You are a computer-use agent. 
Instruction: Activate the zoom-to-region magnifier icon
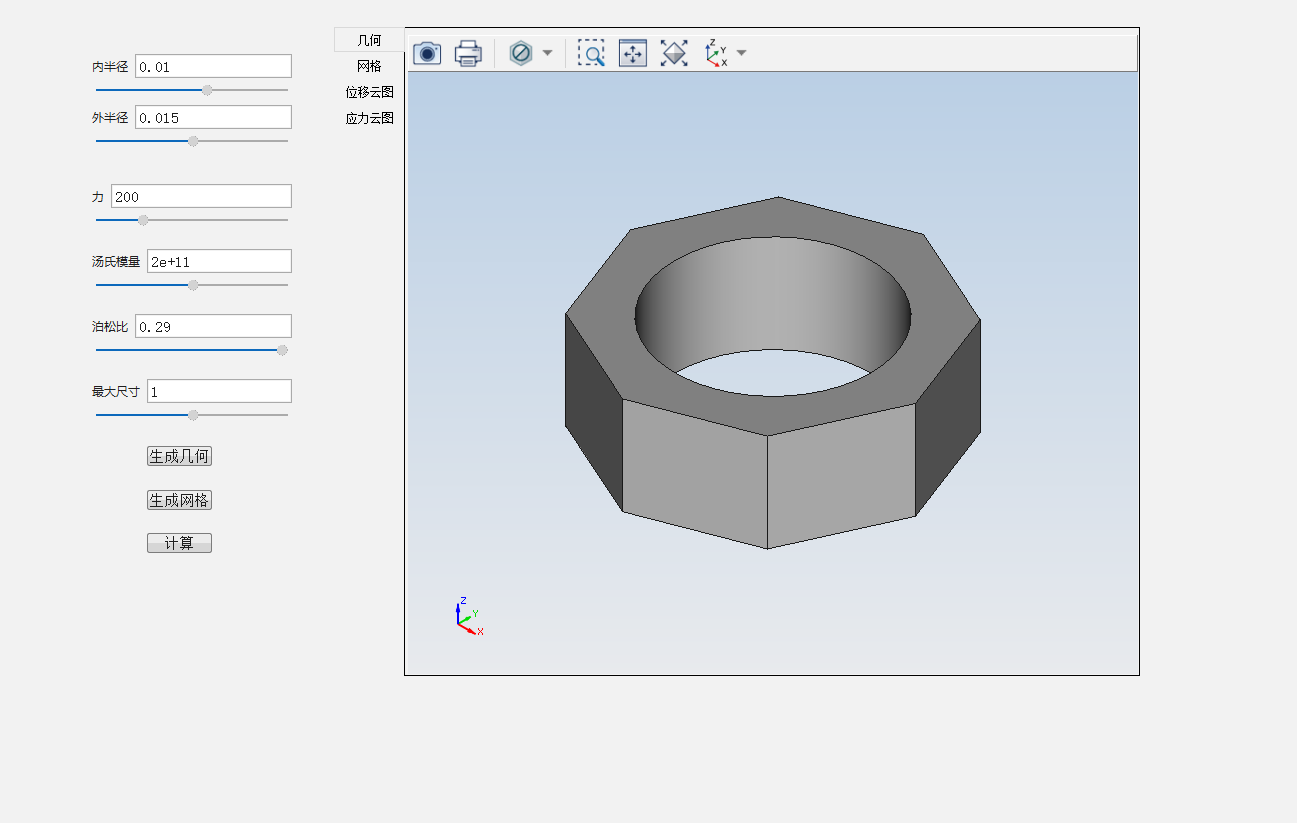click(591, 53)
